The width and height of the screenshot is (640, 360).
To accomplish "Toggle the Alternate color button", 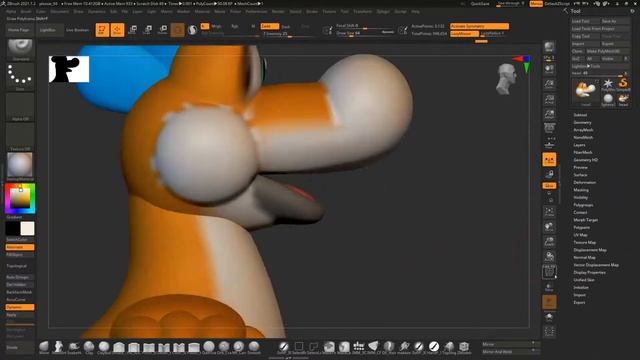I will pos(20,247).
